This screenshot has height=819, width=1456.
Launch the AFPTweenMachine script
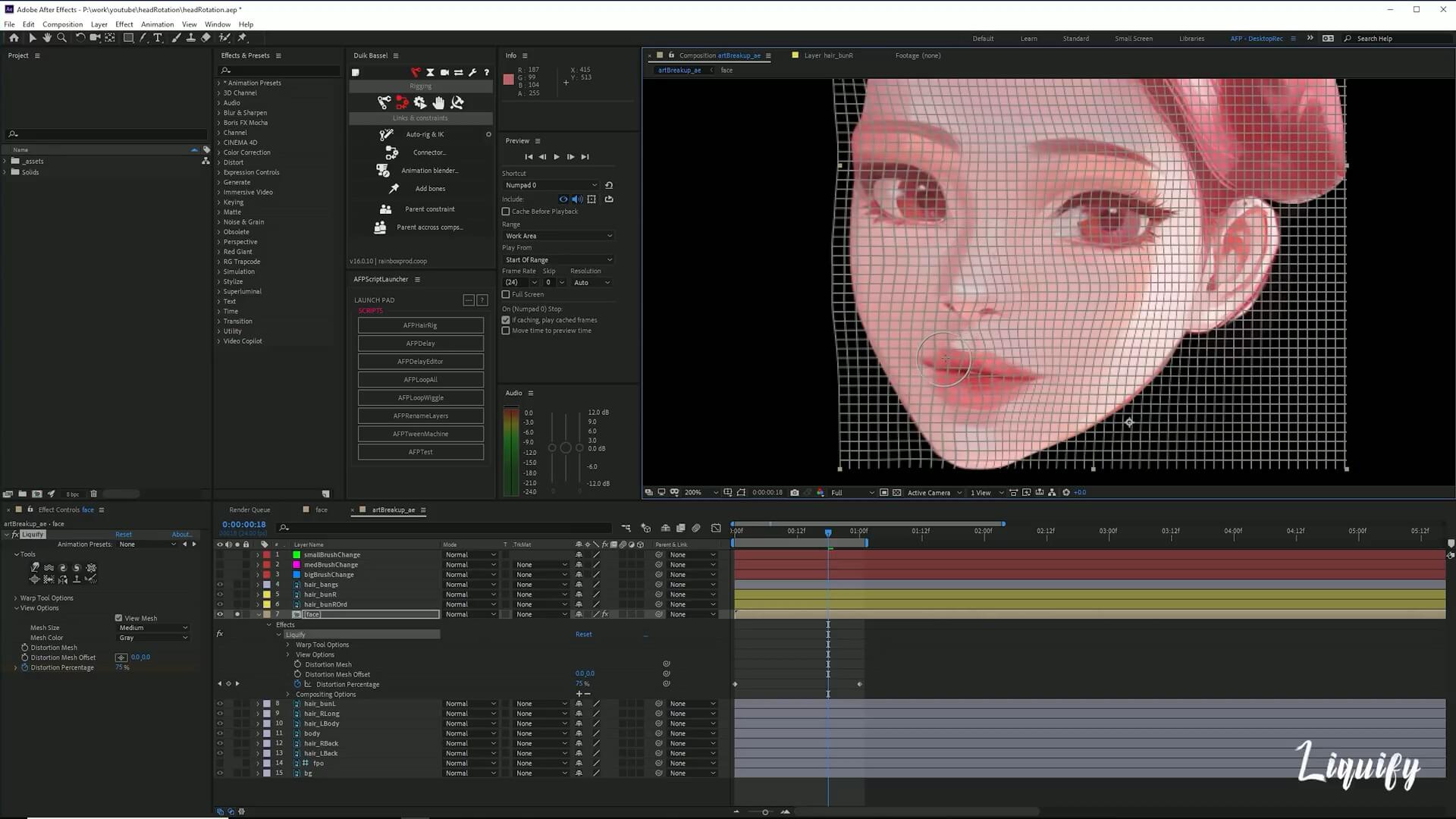(421, 435)
